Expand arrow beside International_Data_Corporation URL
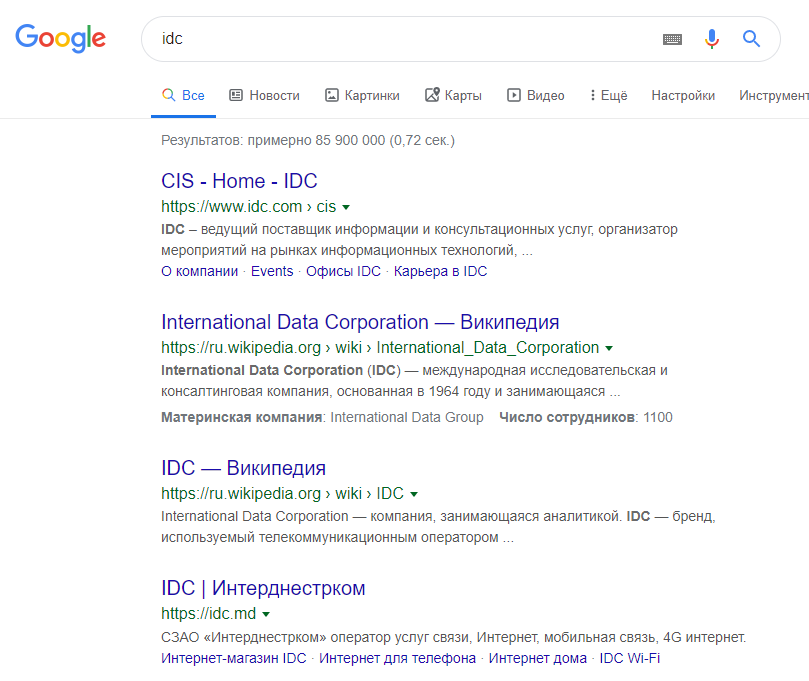The height and width of the screenshot is (681, 809). [609, 348]
